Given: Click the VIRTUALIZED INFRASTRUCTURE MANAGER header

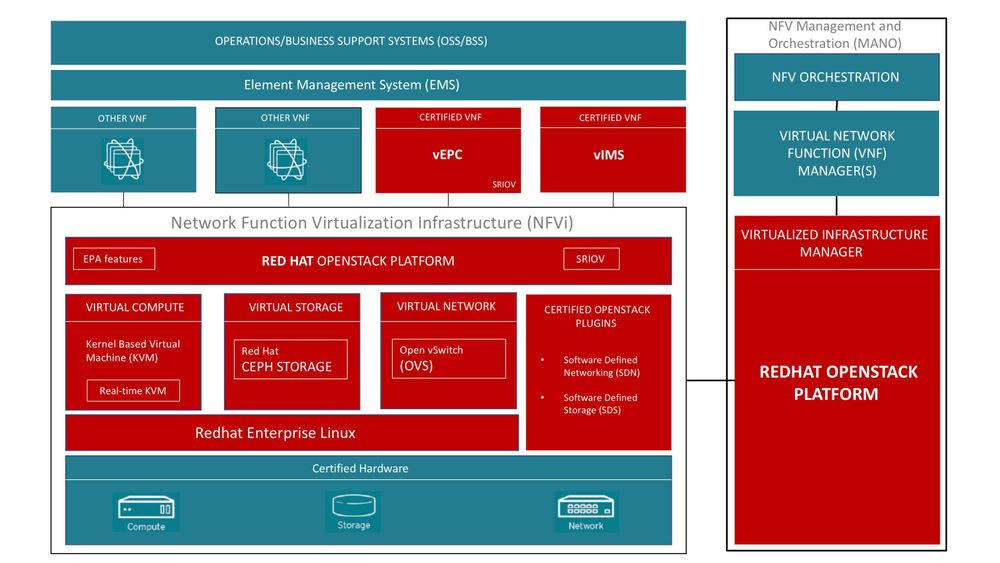Looking at the screenshot, I should [x=837, y=243].
